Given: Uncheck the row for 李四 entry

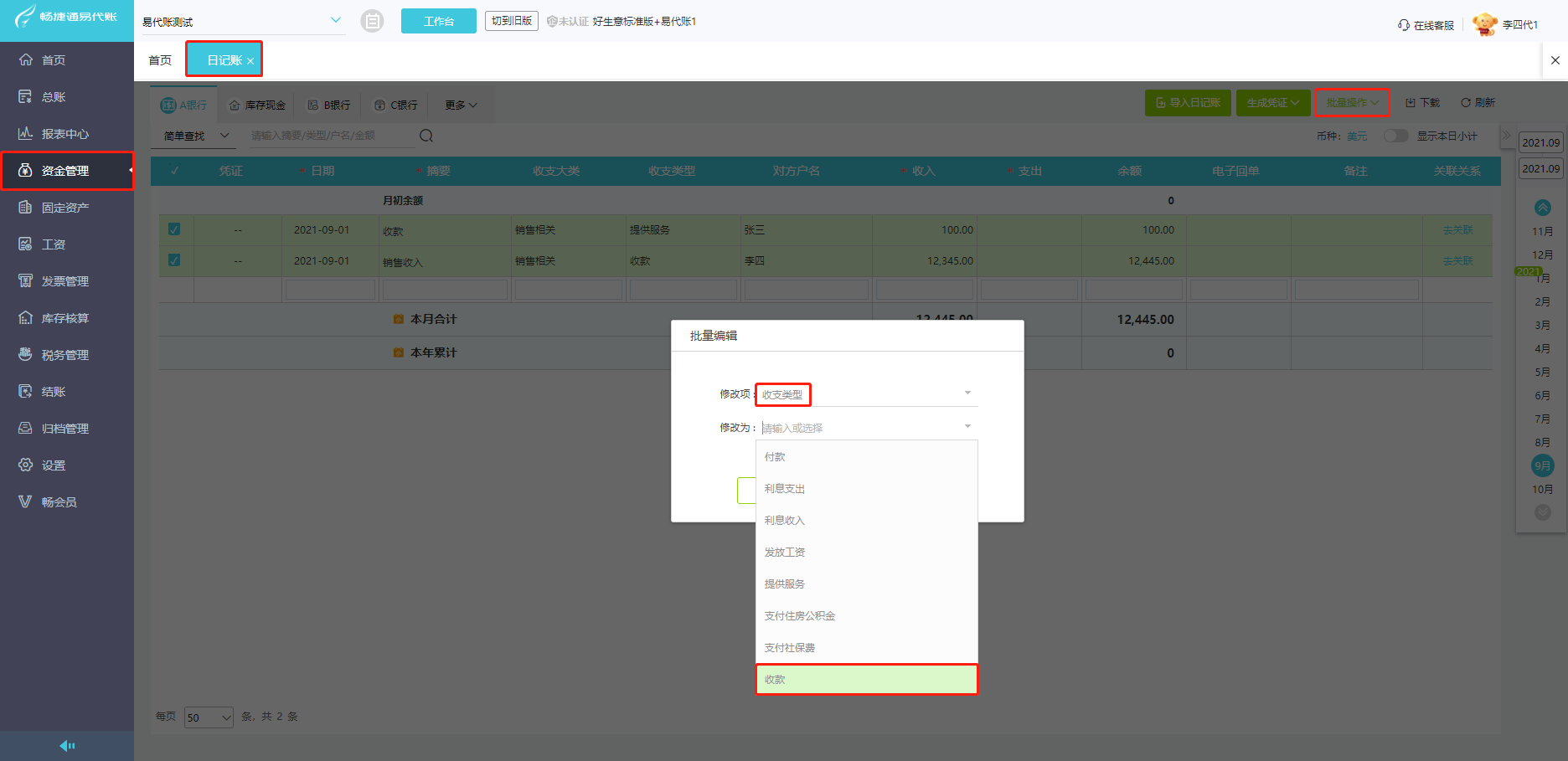Looking at the screenshot, I should tap(174, 260).
